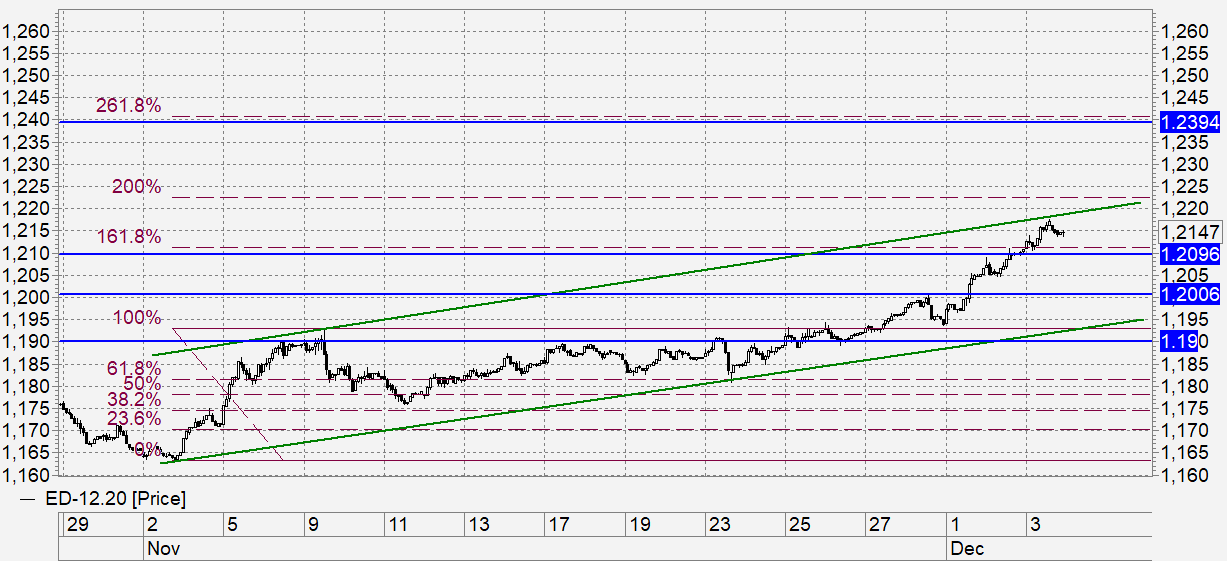Viewport: 1227px width, 561px height.
Task: Click the Dec month label on time axis
Action: tap(966, 548)
